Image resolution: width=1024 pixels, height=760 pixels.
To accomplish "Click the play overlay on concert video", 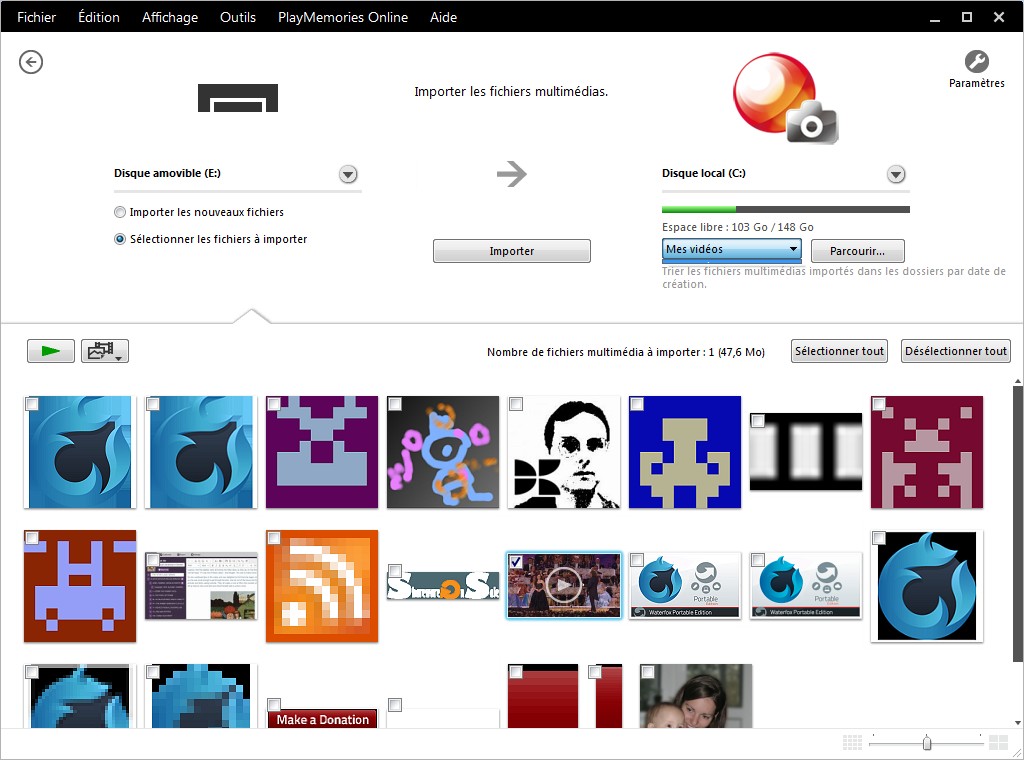I will click(x=564, y=585).
